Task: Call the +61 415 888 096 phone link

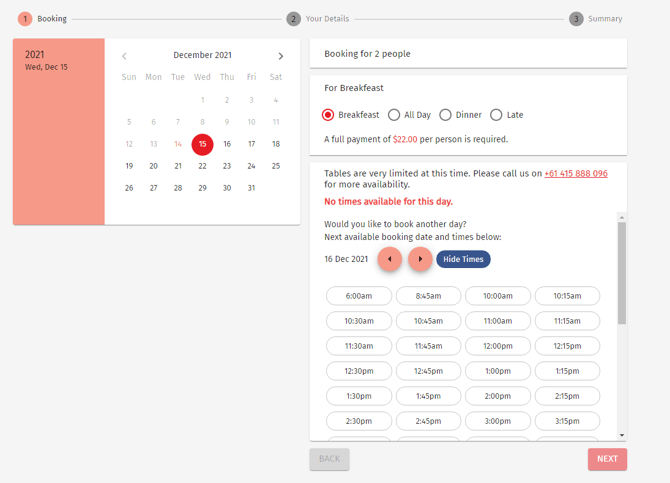Action: (576, 173)
